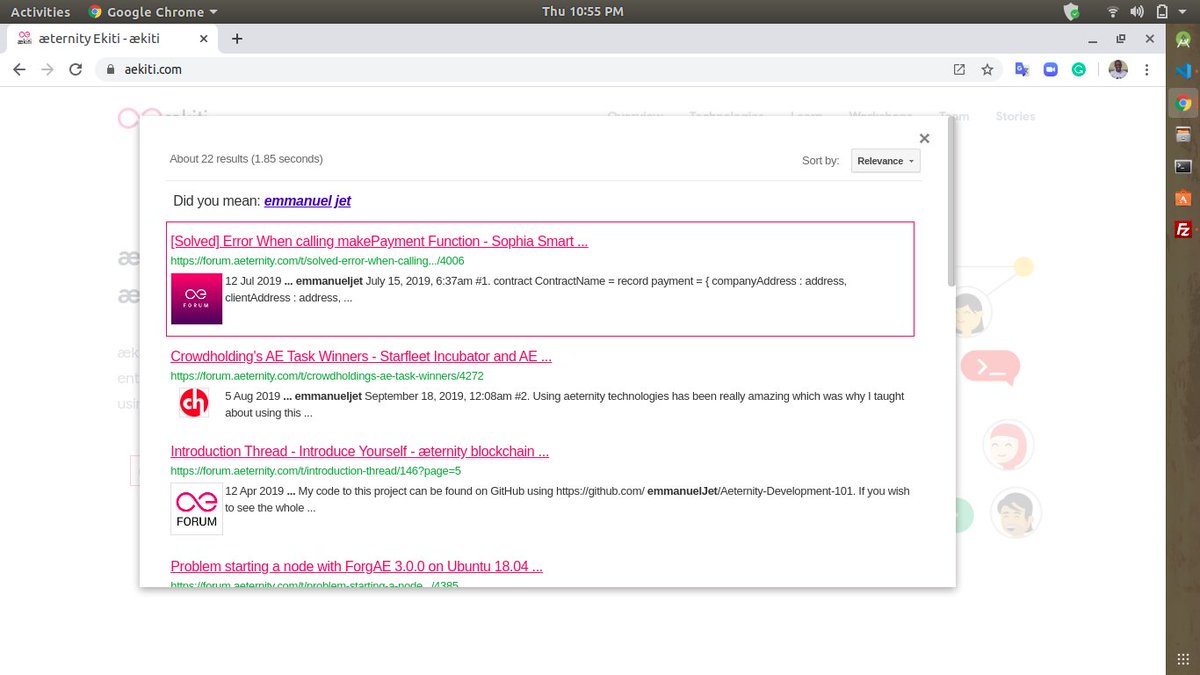Viewport: 1200px width, 675px height.
Task: Close the search results overlay
Action: (x=924, y=139)
